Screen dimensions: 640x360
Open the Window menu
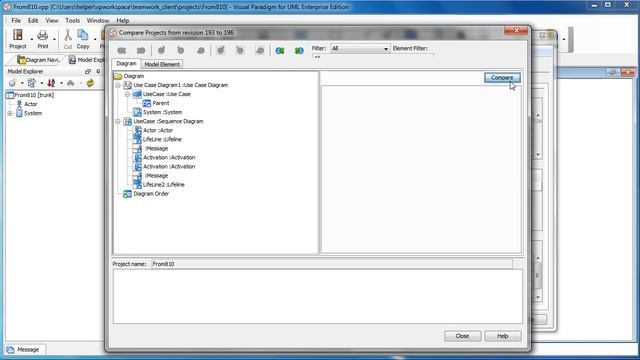(x=98, y=20)
